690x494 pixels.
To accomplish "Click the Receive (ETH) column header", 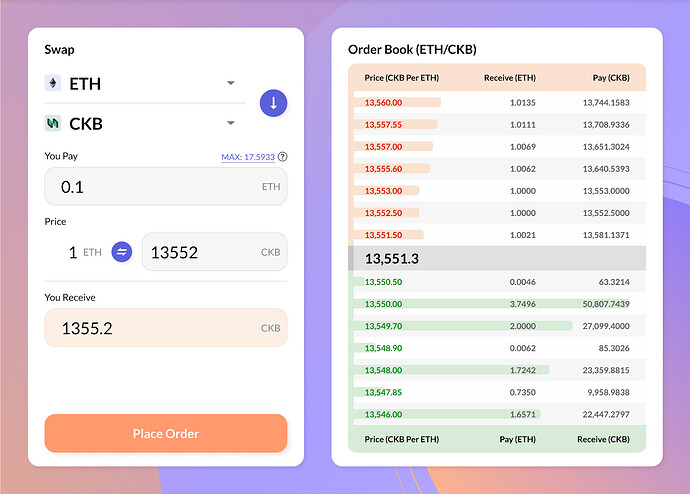I will click(510, 78).
